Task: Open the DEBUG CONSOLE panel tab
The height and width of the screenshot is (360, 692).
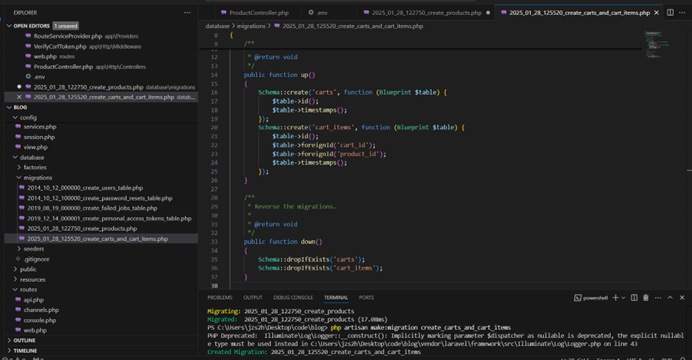Action: point(293,298)
